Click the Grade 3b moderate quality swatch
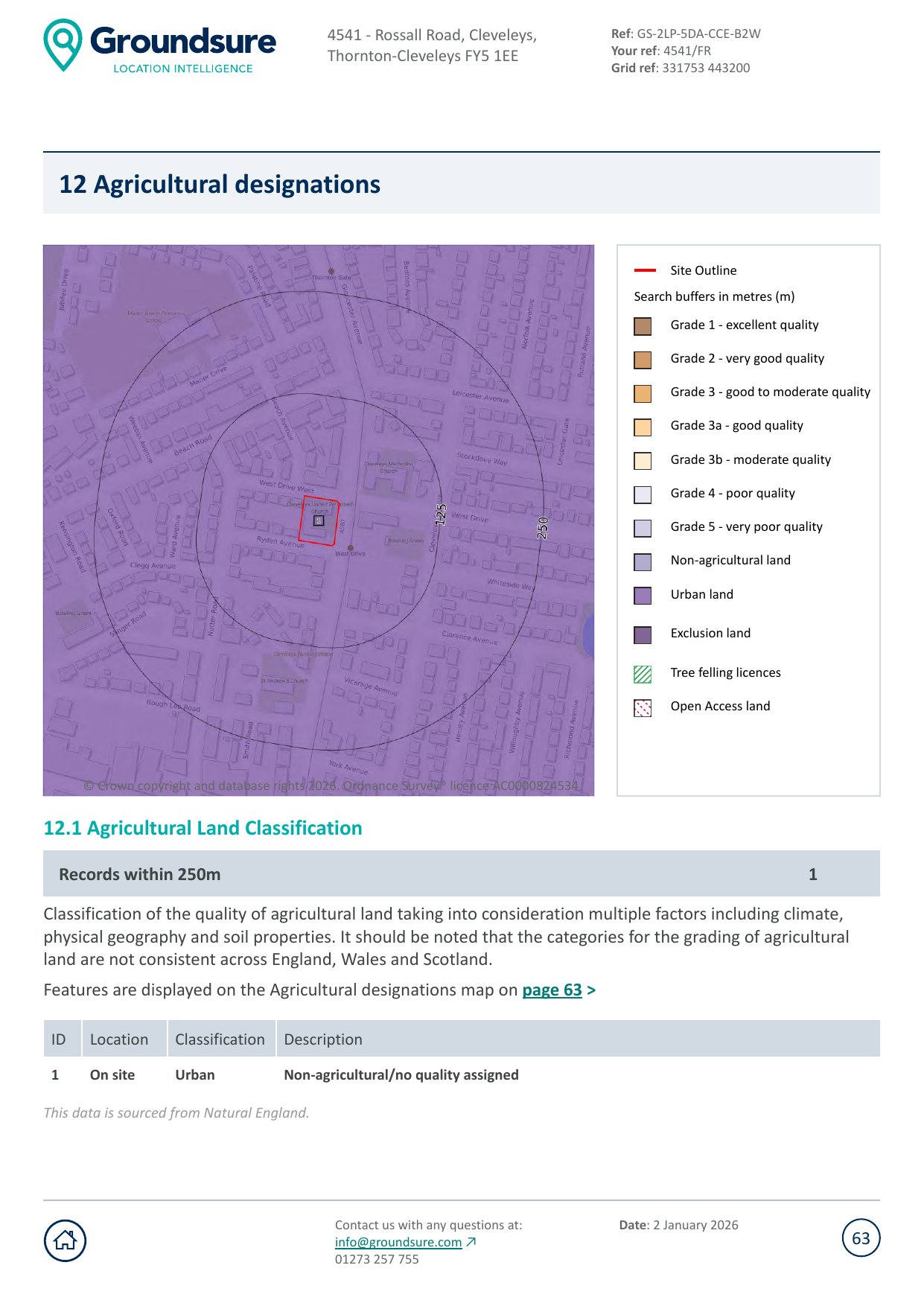This screenshot has width=924, height=1306. (x=642, y=461)
